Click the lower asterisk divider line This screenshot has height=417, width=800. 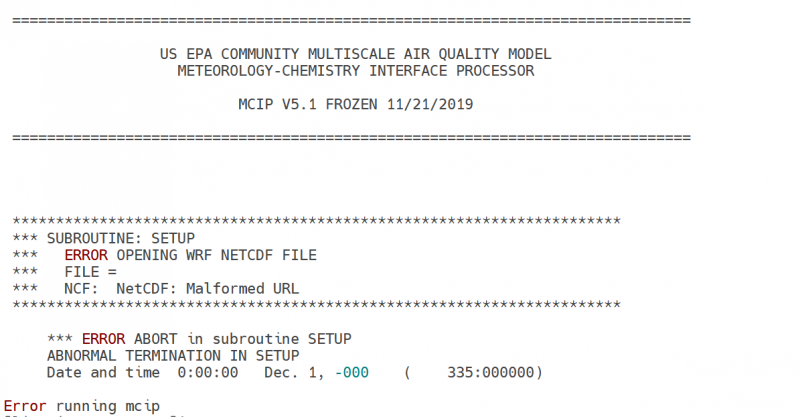316,304
